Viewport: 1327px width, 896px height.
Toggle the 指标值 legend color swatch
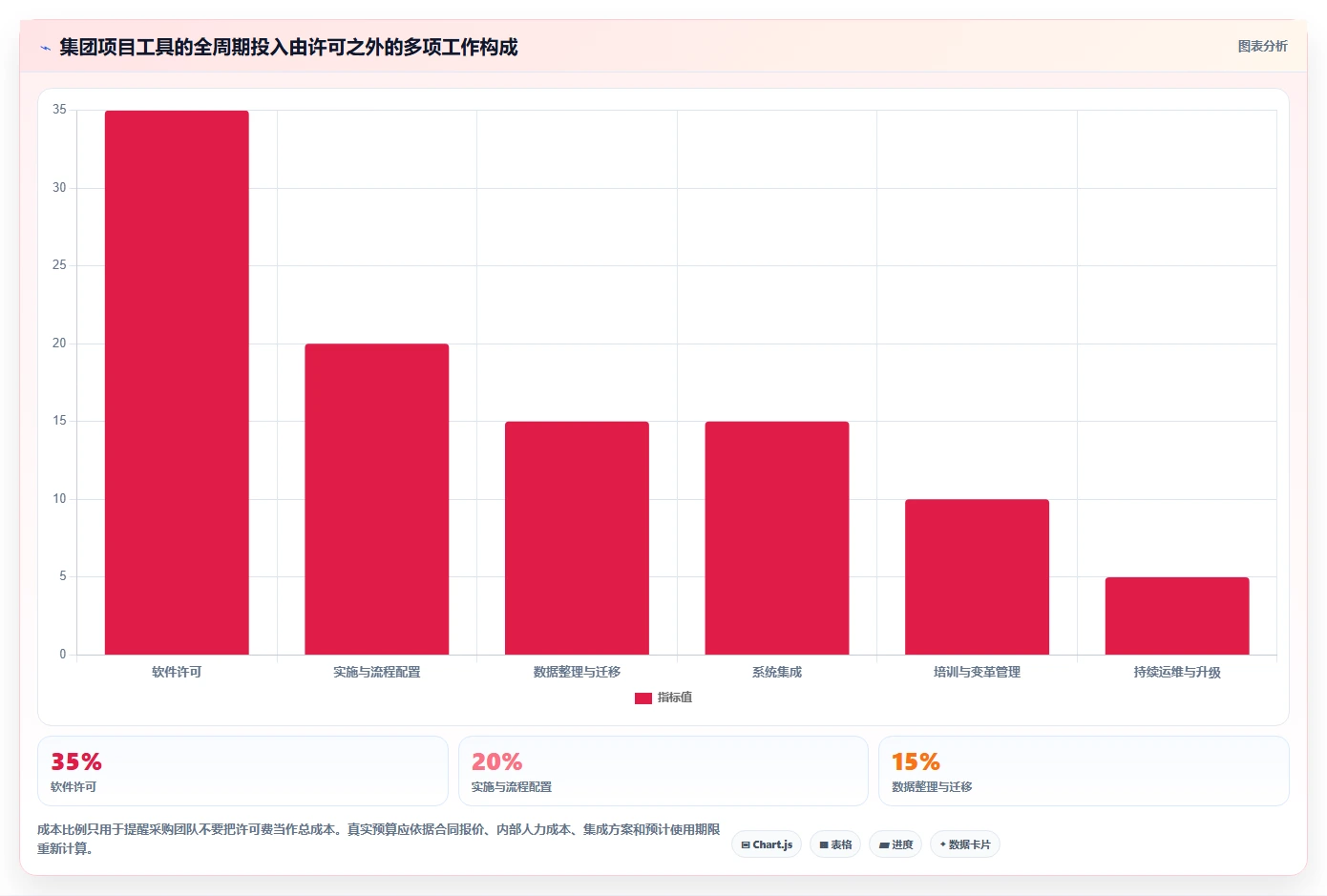coord(643,698)
